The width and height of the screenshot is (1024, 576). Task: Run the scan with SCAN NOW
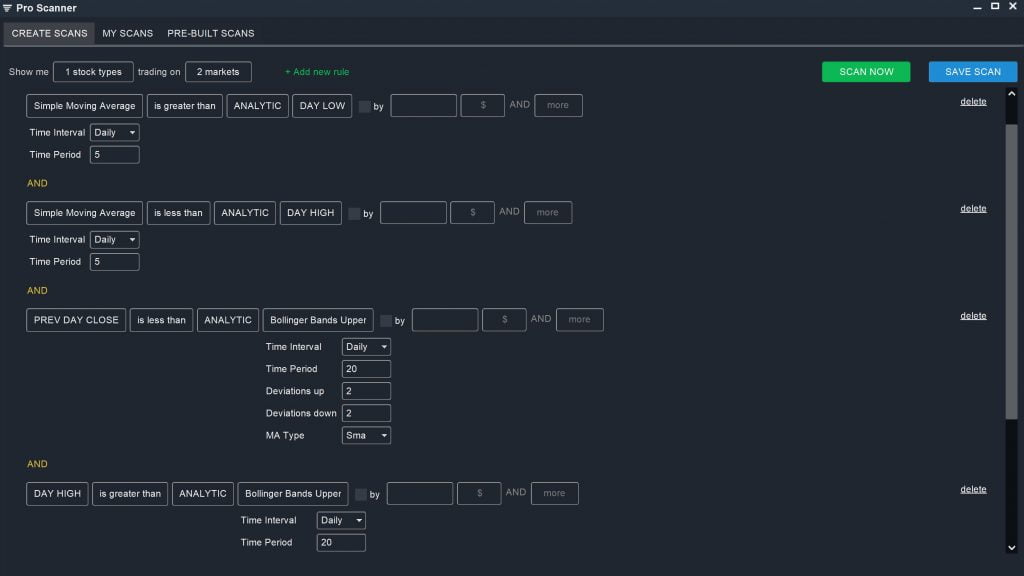(866, 72)
